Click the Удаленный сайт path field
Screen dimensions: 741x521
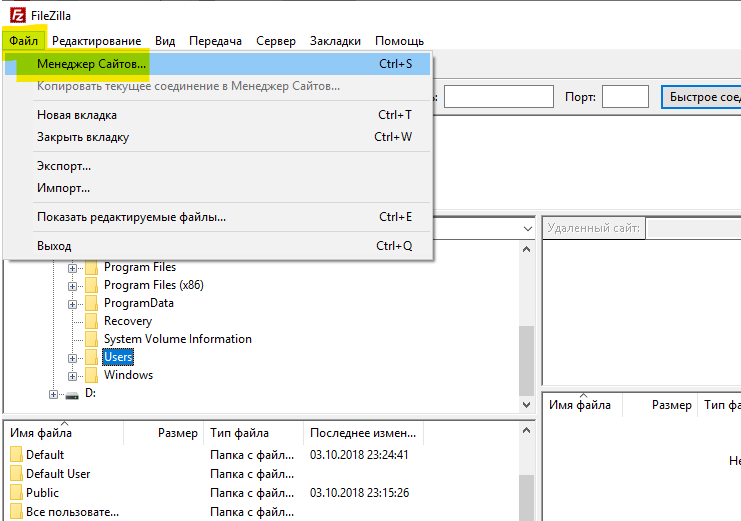[x=693, y=228]
